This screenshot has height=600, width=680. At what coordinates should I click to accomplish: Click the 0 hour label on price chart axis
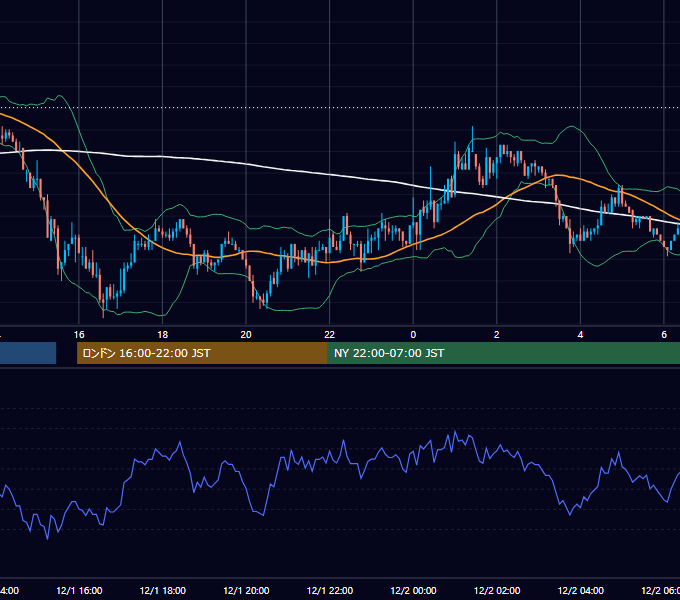coord(413,335)
